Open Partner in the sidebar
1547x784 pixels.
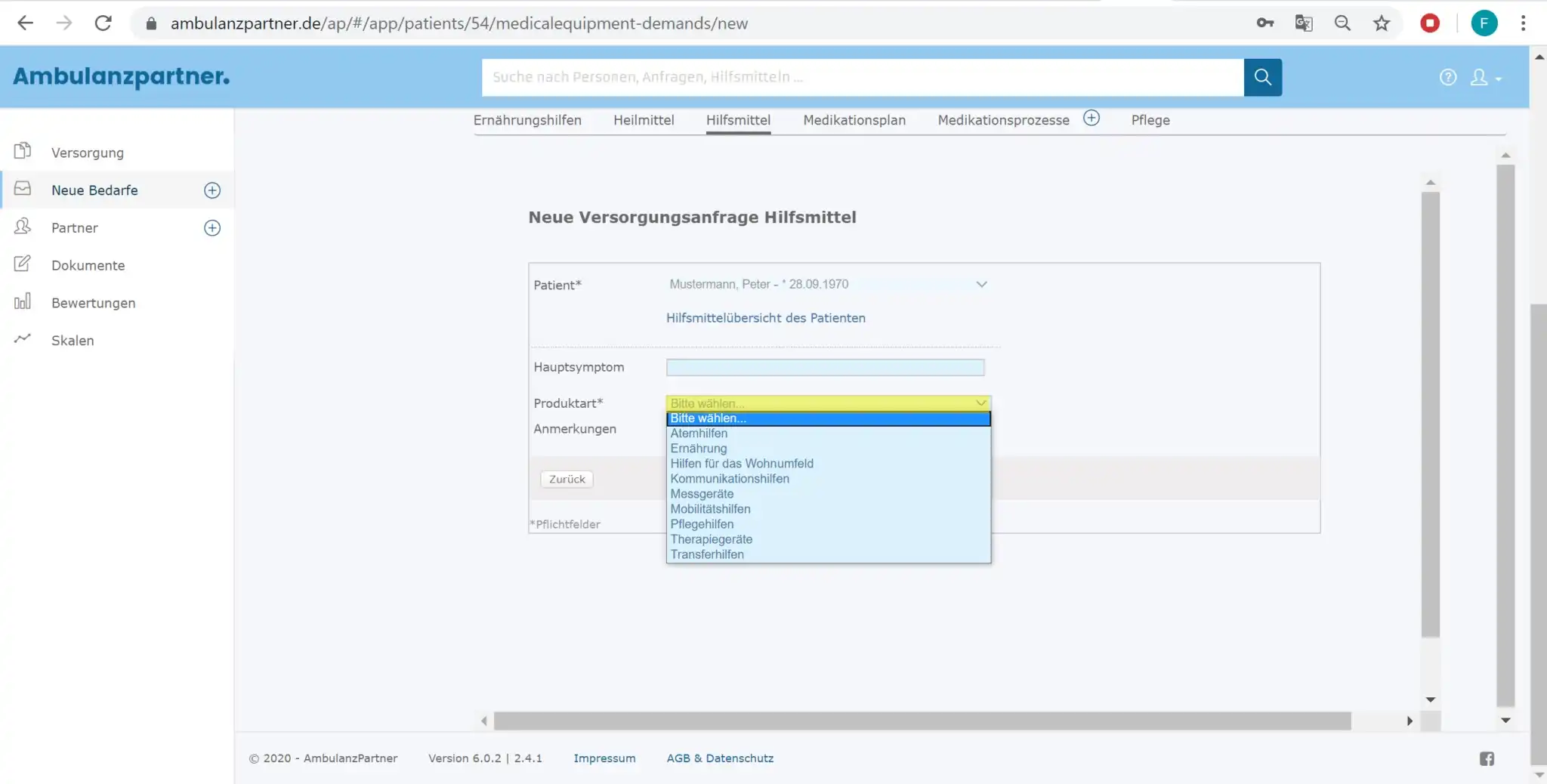pyautogui.click(x=75, y=228)
